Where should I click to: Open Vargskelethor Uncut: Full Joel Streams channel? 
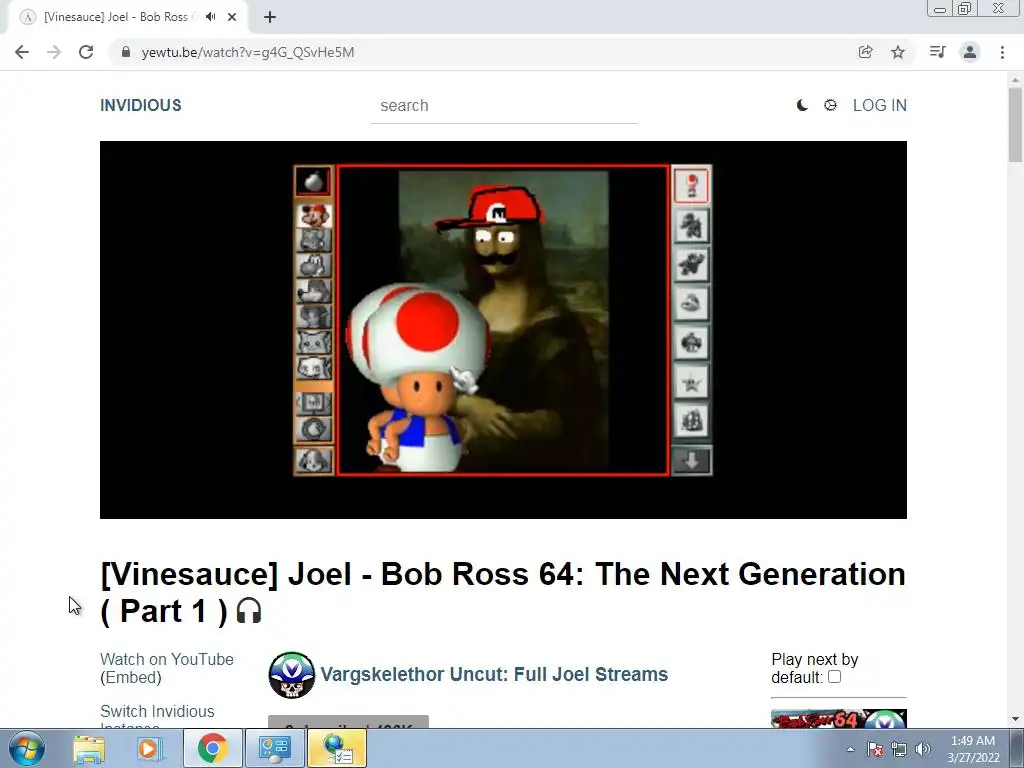(x=494, y=674)
